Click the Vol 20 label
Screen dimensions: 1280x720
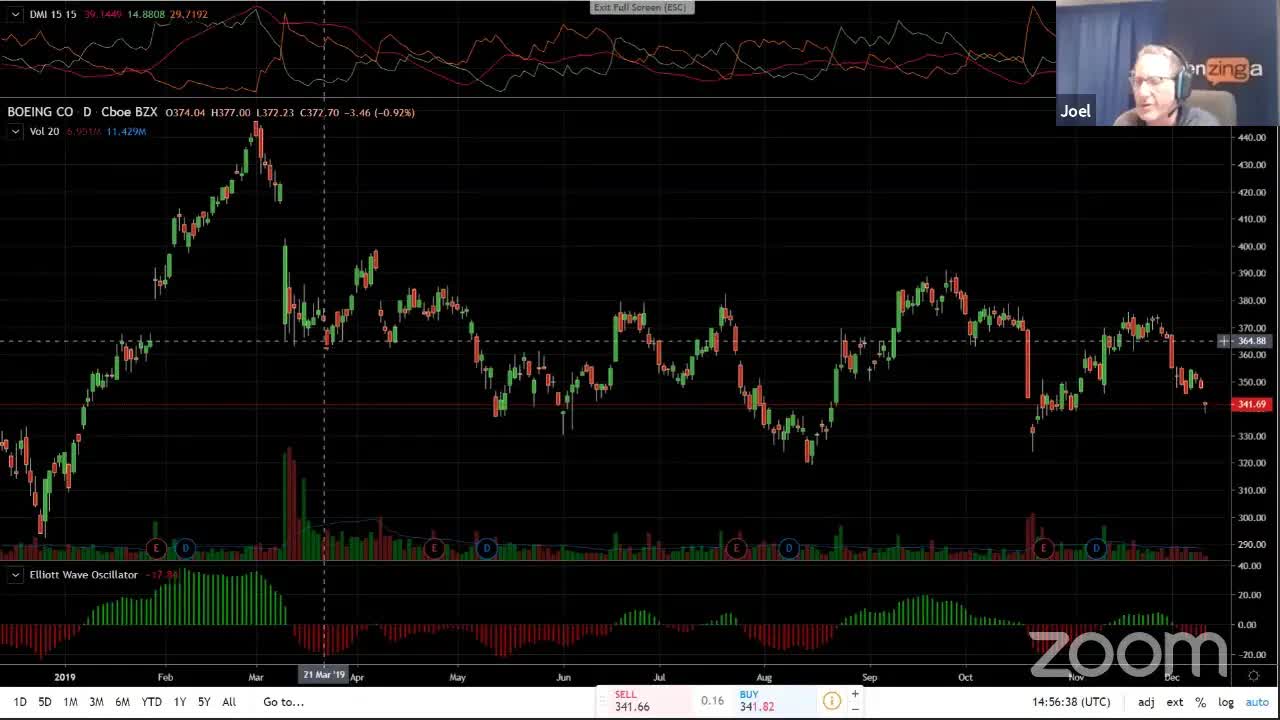44,131
